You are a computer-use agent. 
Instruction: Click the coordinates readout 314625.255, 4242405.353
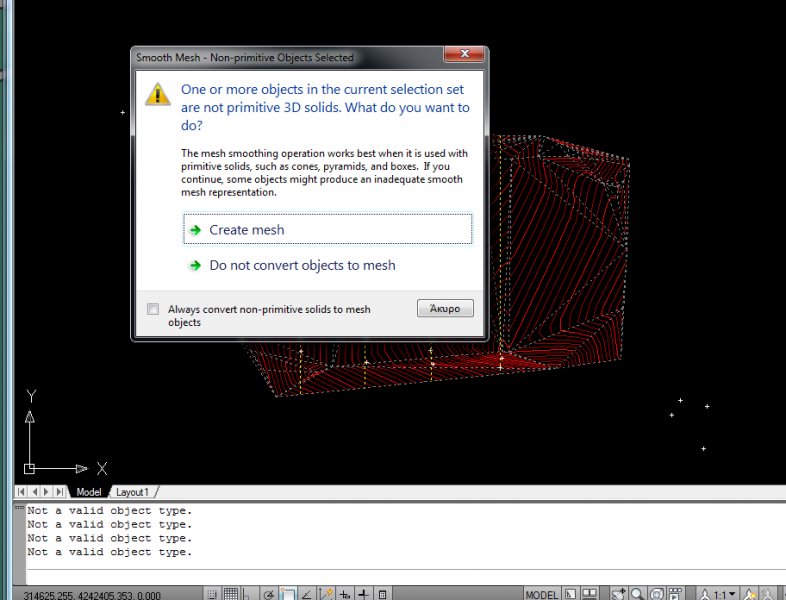(x=92, y=595)
